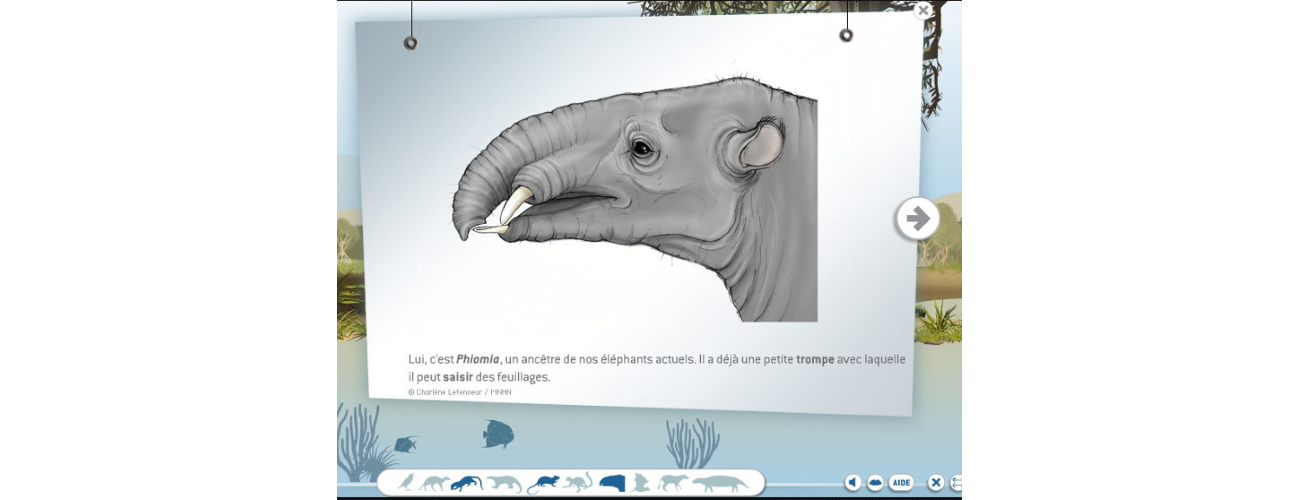Image resolution: width=1300 pixels, height=500 pixels.
Task: Mute sound with the speaker icon
Action: click(852, 483)
